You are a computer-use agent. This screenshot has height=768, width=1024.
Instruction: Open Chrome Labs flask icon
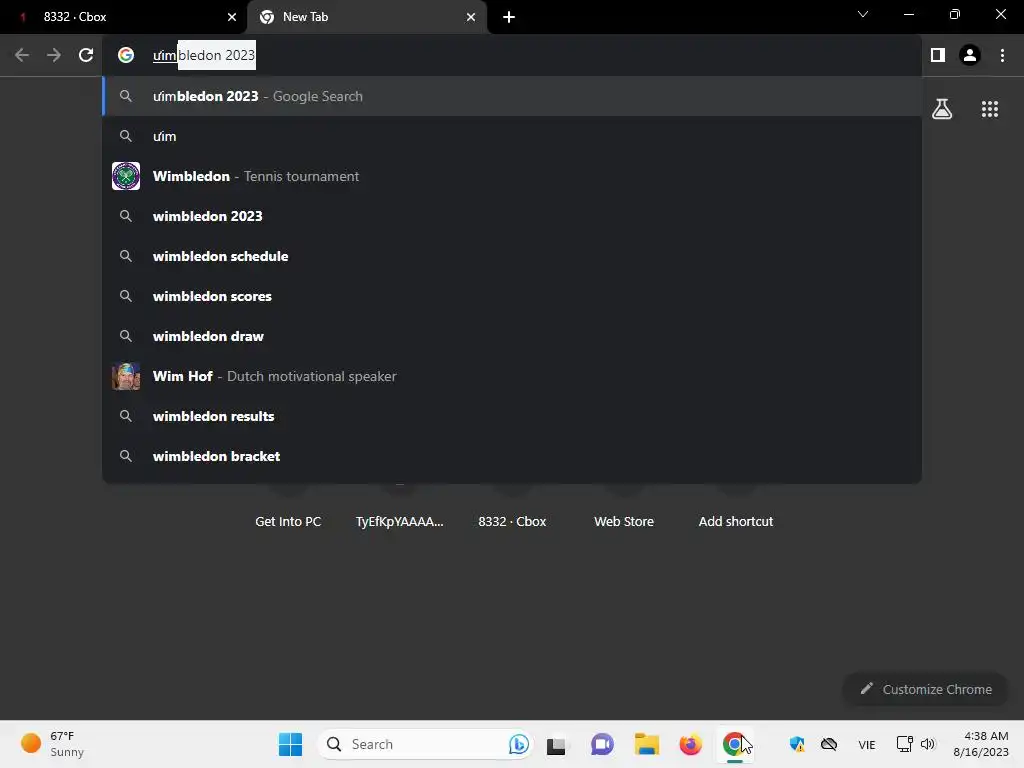[x=942, y=109]
